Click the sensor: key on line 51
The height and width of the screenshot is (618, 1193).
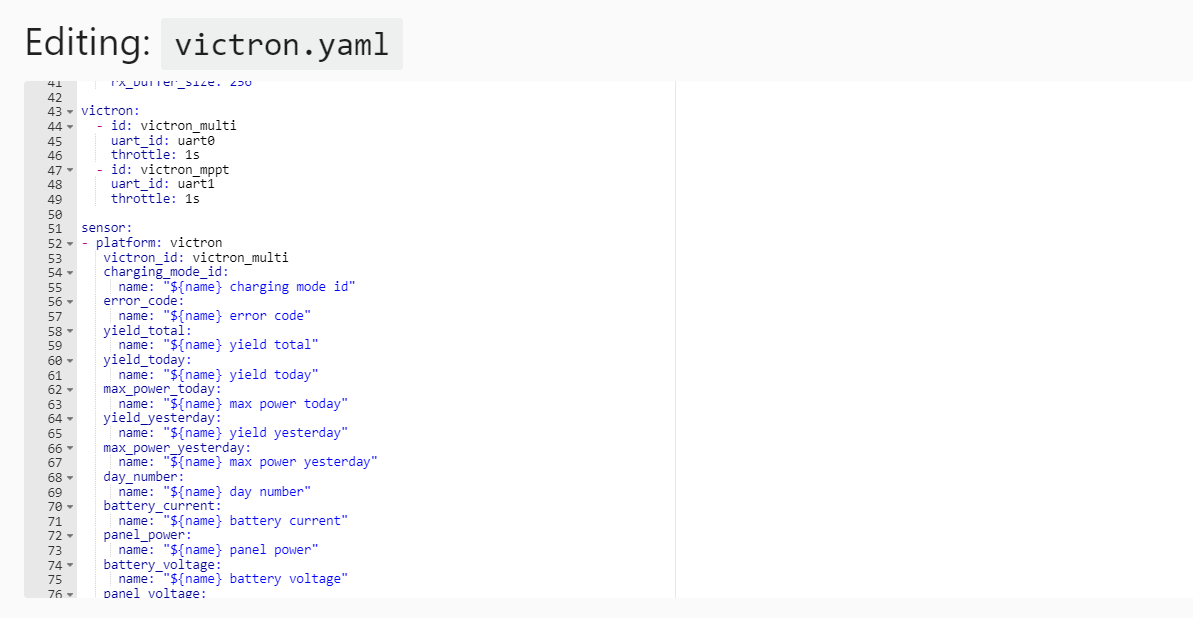click(x=105, y=227)
